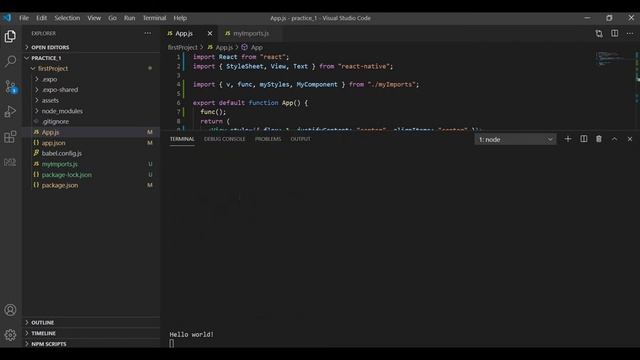Screen dimensions: 640x360
Task: Click the 'Hello world!' terminal output
Action: pyautogui.click(x=191, y=335)
